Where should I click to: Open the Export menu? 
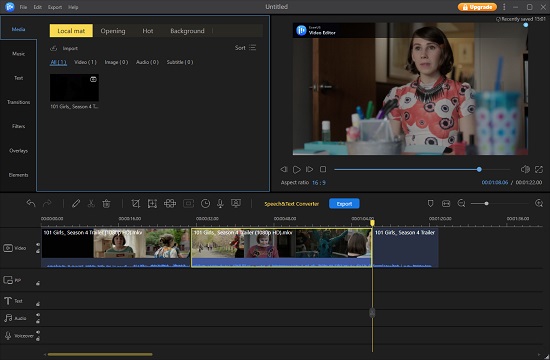(55, 7)
